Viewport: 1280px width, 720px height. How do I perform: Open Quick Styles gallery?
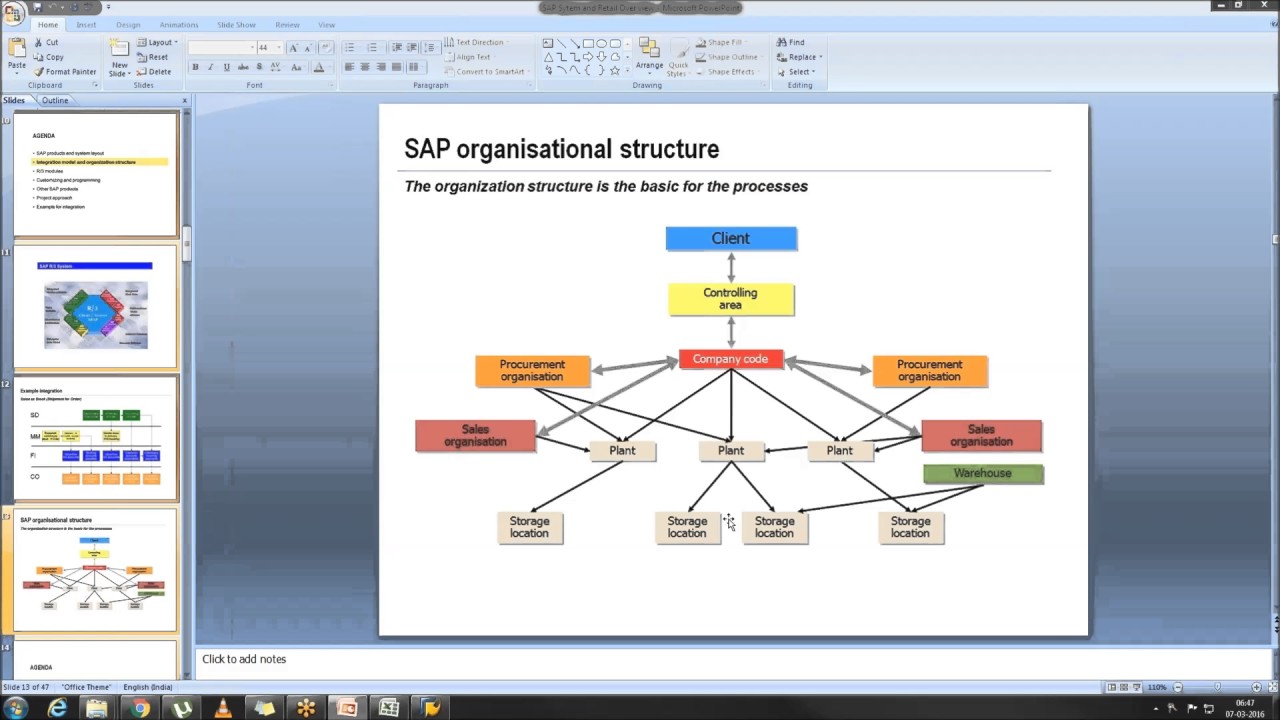(x=678, y=58)
